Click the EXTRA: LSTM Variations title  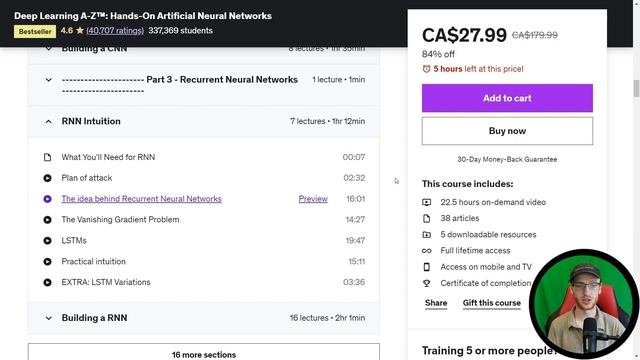[x=106, y=282]
